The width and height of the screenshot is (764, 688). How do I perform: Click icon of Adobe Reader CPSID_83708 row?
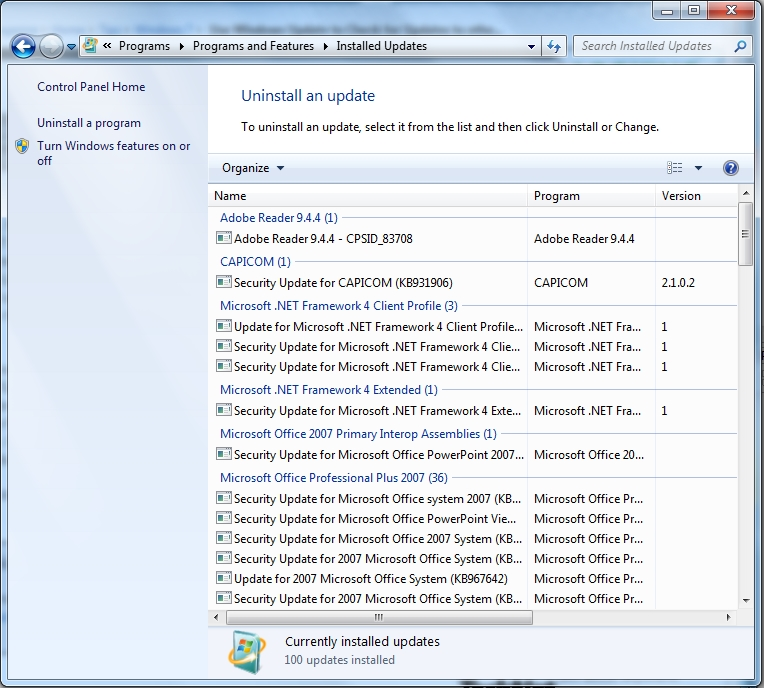(224, 238)
